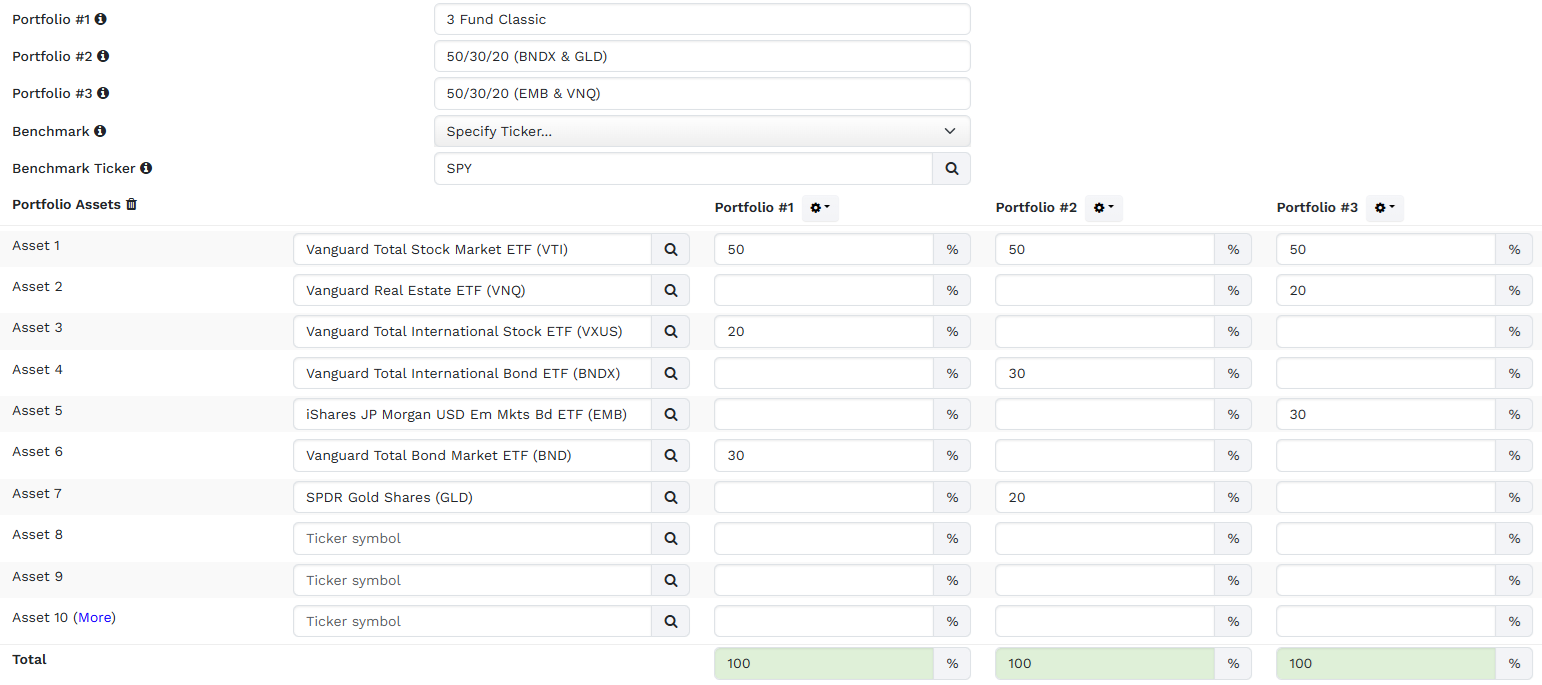1542x685 pixels.
Task: Click the 'Total' row label
Action: (x=29, y=659)
